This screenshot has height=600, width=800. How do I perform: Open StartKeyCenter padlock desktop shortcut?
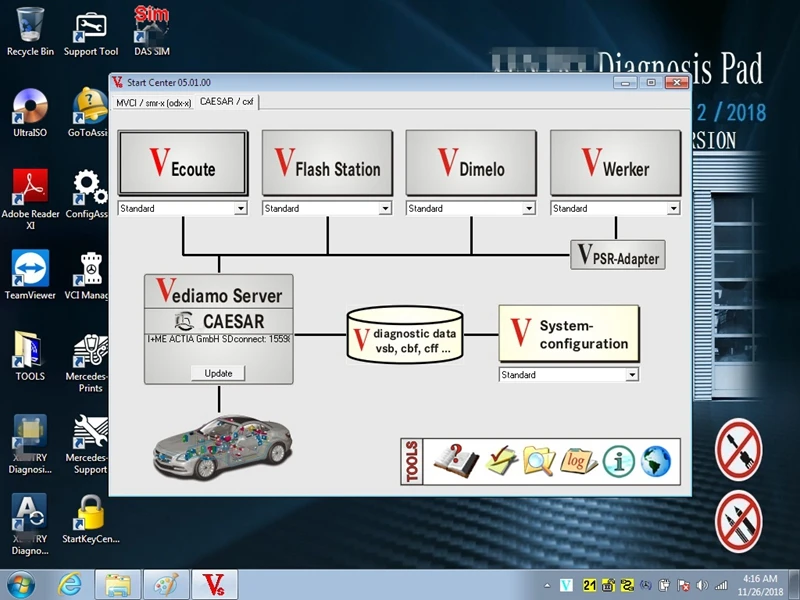[x=91, y=518]
